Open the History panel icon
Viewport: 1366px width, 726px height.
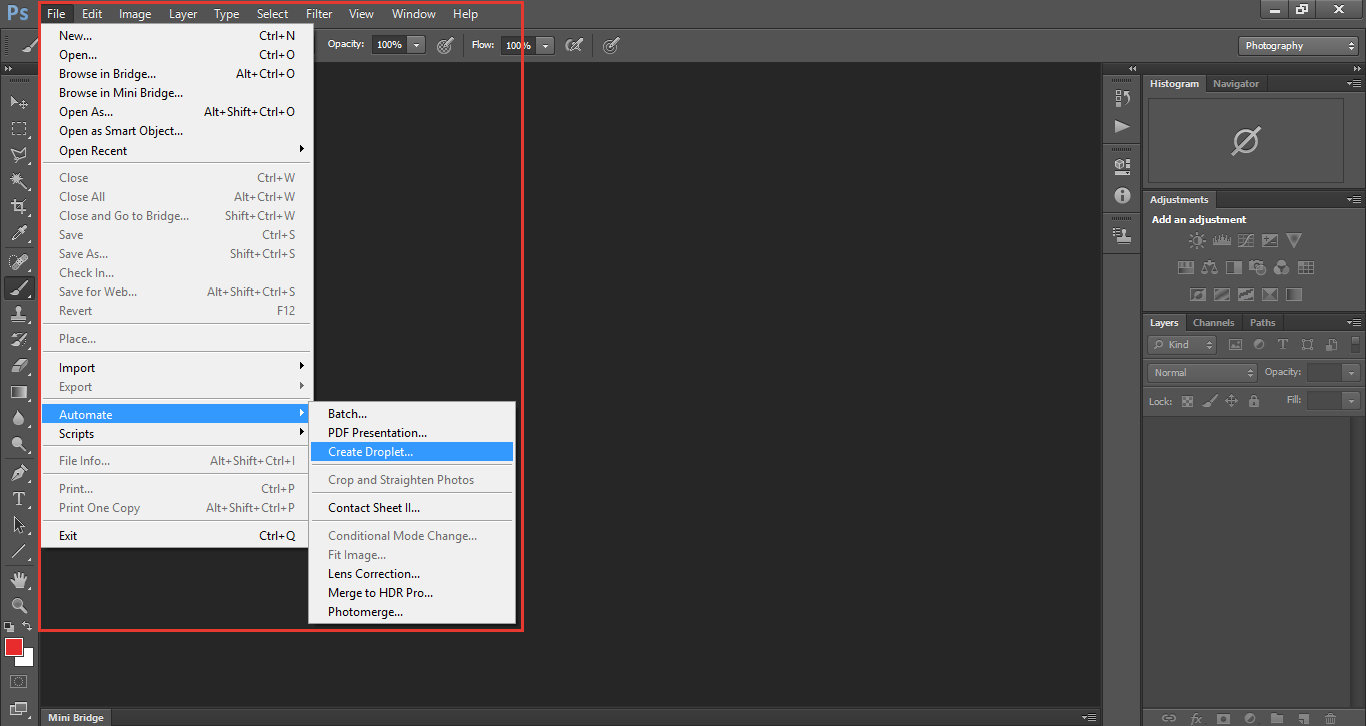click(x=1122, y=98)
